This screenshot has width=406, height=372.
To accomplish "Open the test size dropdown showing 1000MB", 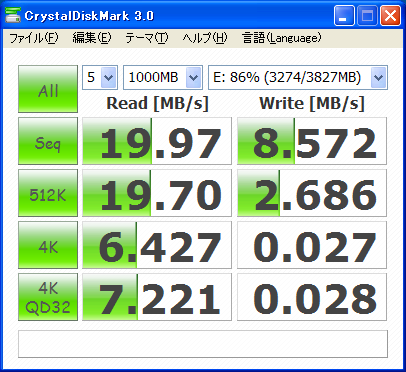I will click(x=163, y=77).
